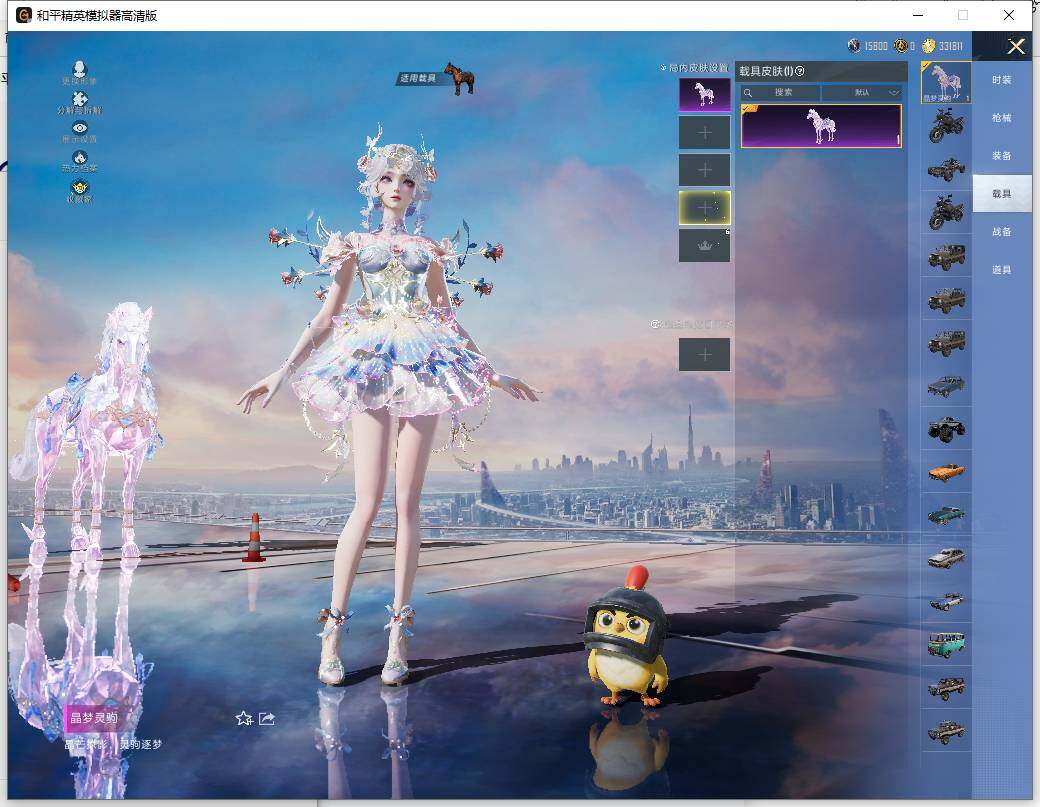
Task: Open the 默认 sort dropdown
Action: (x=862, y=92)
